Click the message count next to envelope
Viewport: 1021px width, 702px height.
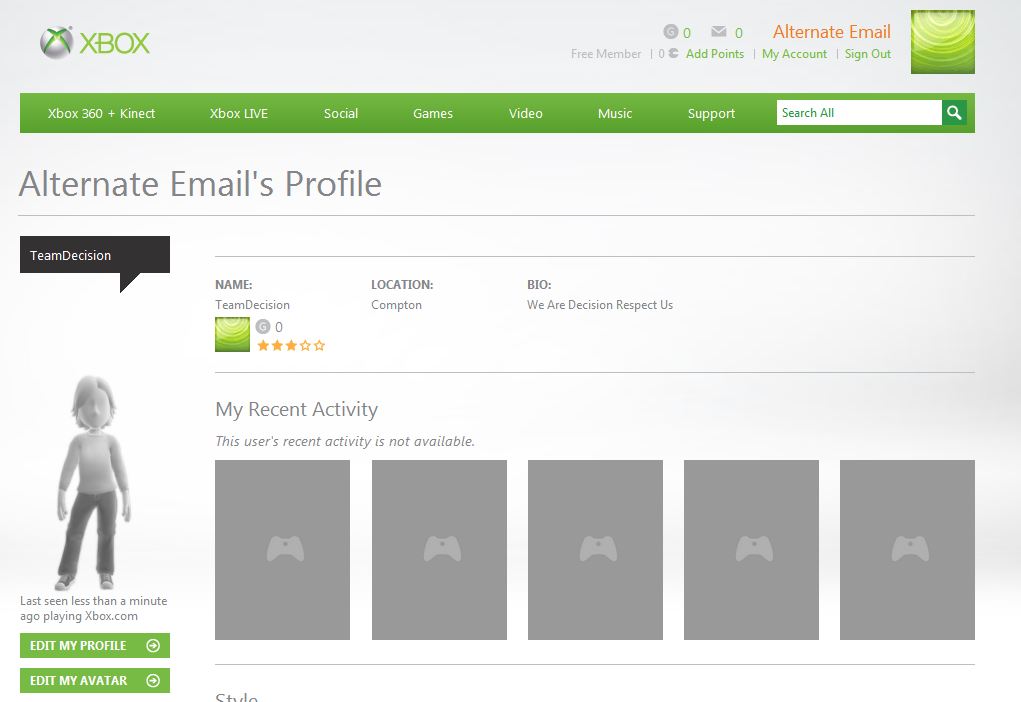[x=738, y=33]
